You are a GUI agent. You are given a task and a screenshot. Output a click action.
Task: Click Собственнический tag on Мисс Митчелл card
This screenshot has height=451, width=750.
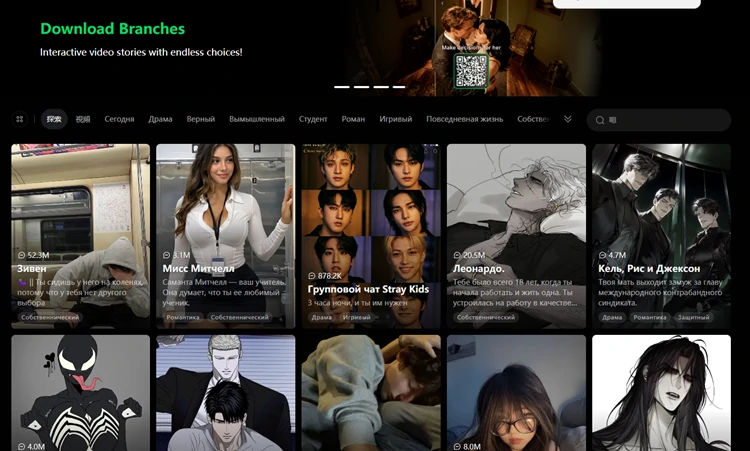239,317
